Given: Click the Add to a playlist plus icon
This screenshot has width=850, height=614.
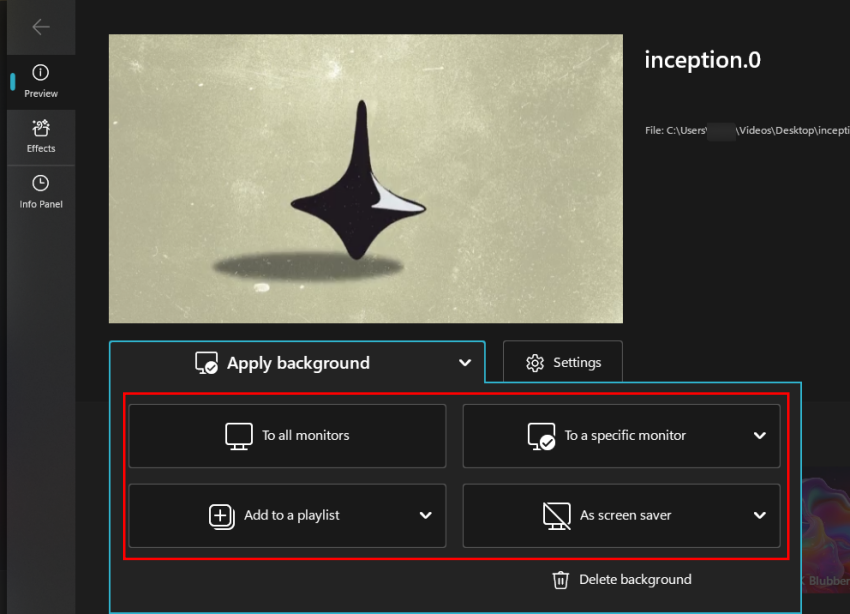Looking at the screenshot, I should tap(221, 516).
